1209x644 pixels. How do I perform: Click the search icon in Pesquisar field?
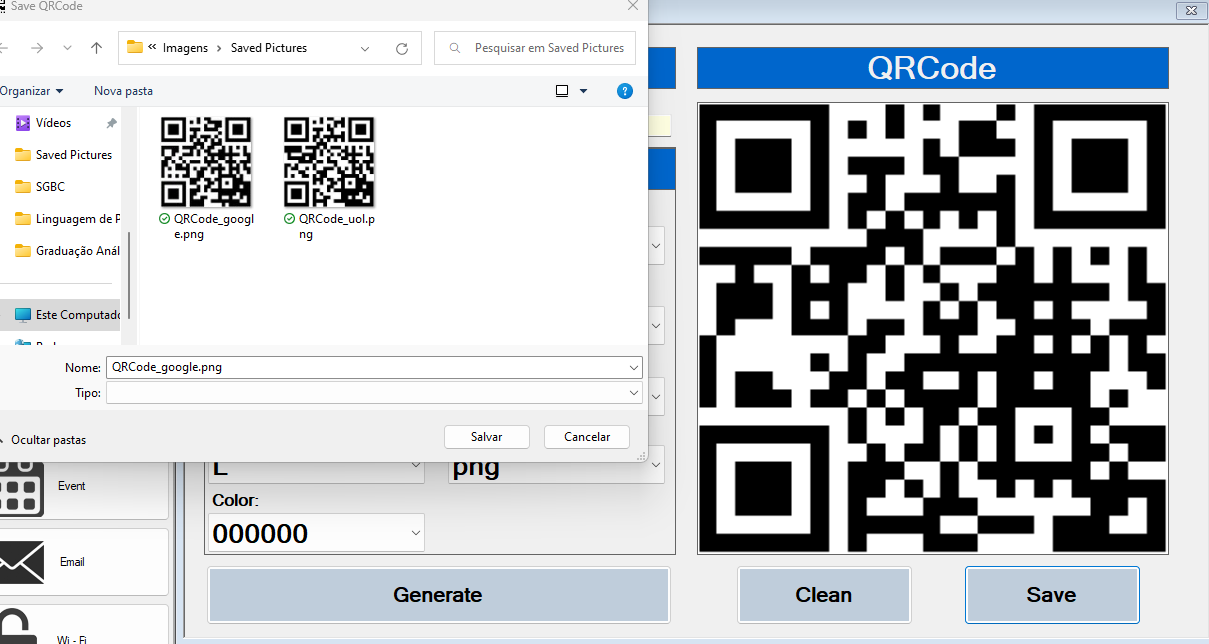point(454,47)
